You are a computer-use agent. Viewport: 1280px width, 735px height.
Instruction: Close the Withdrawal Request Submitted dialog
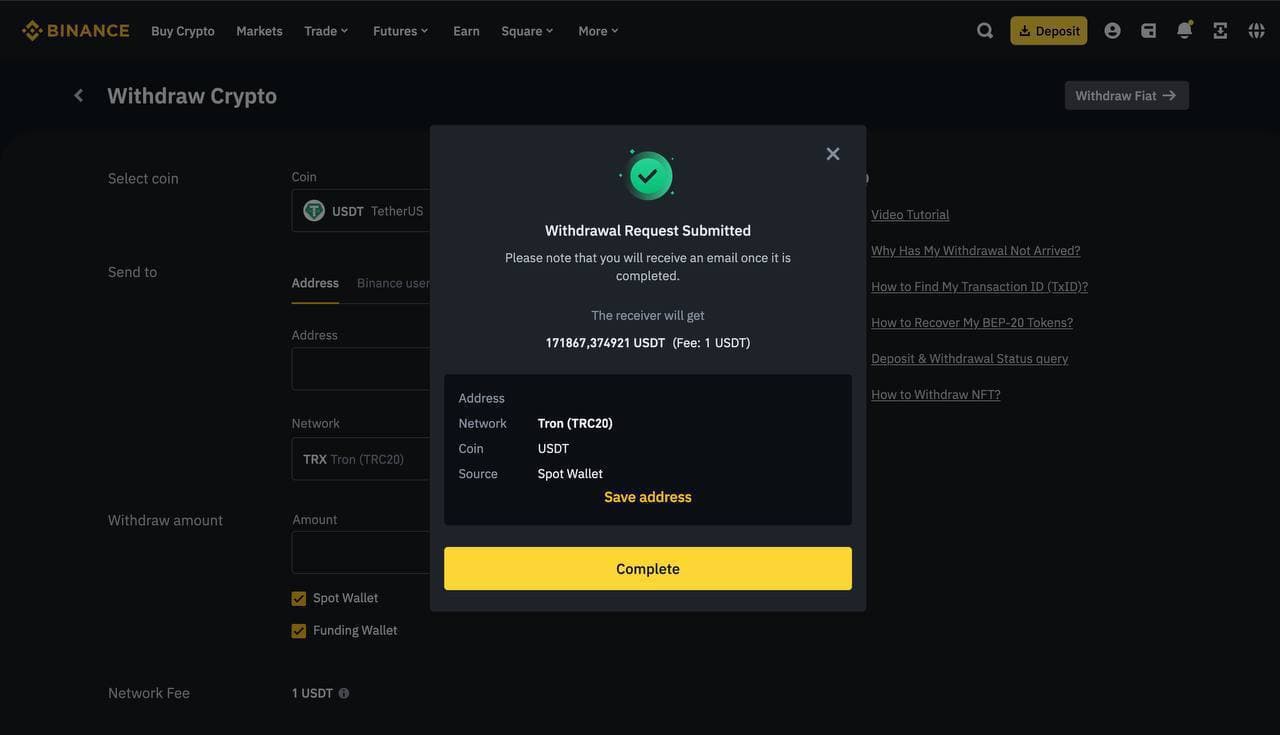[x=833, y=153]
